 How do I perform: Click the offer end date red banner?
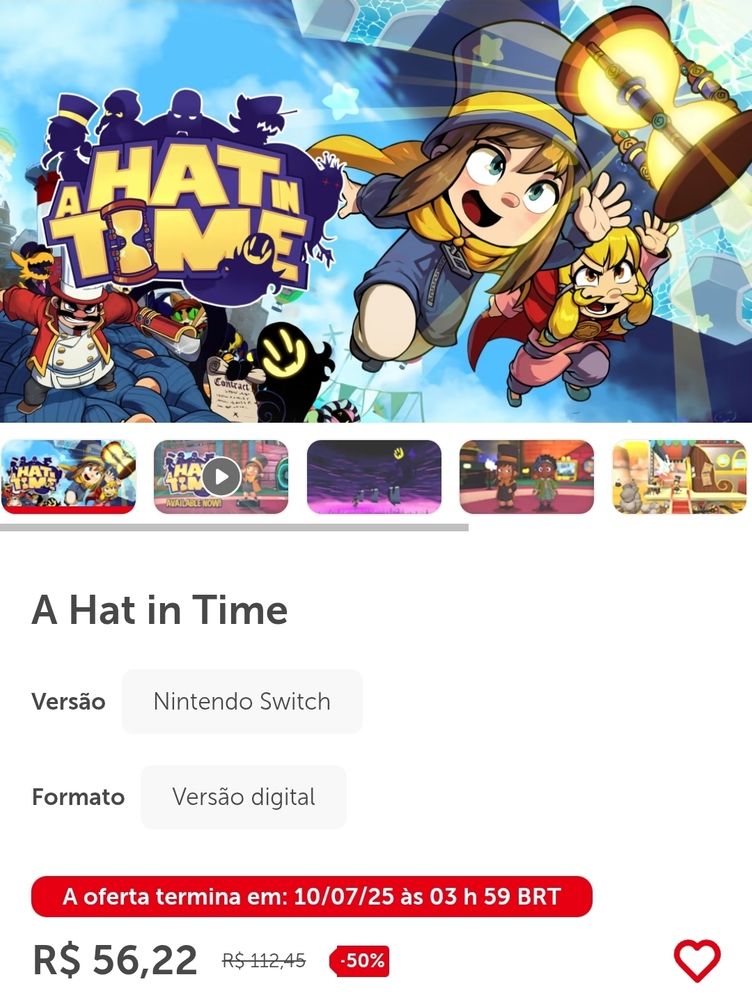(311, 896)
